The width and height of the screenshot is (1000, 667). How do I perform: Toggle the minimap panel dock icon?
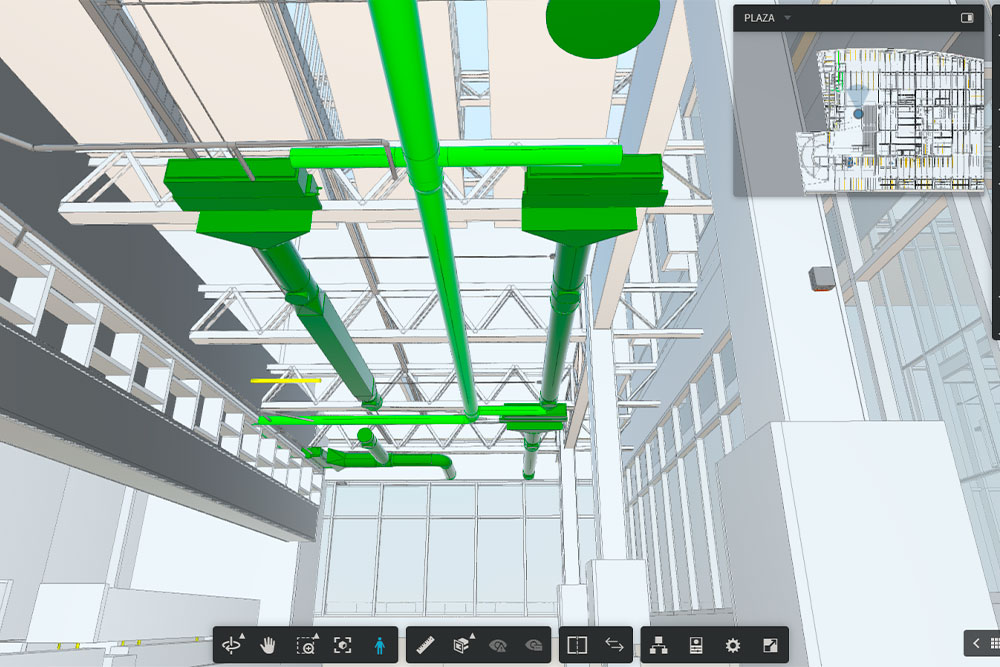point(967,18)
